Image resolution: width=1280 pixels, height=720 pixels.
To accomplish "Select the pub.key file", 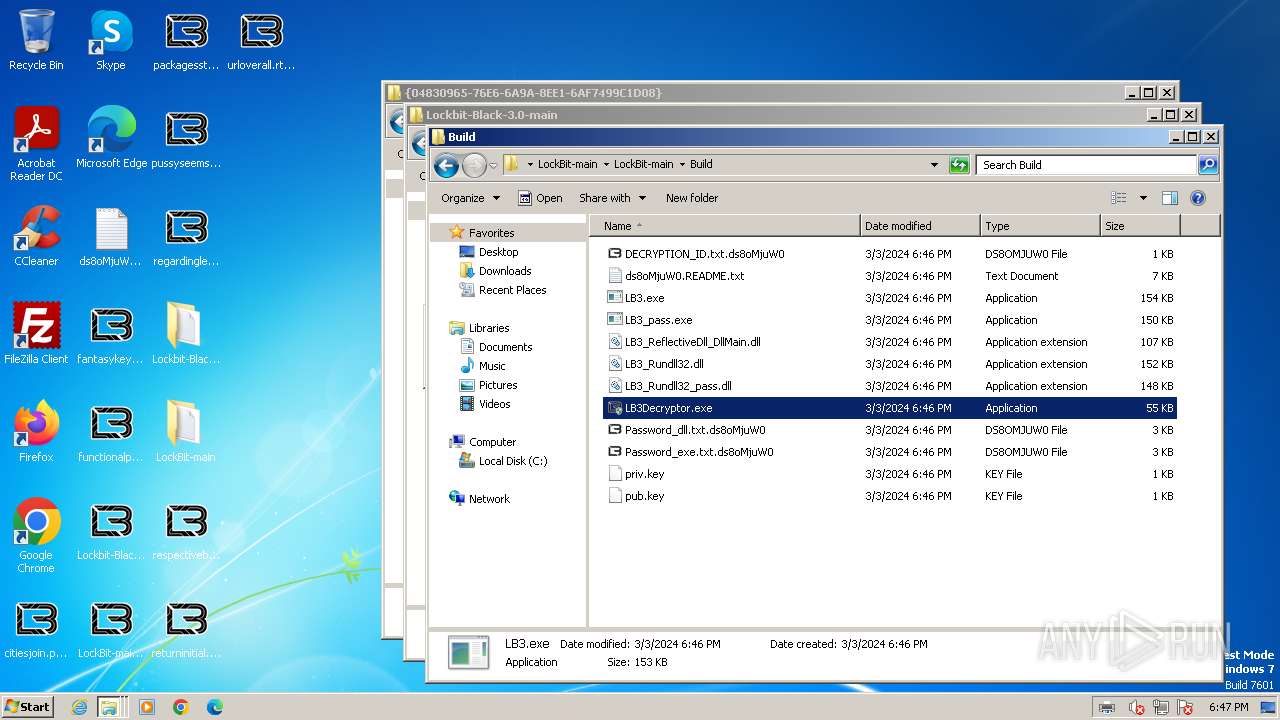I will pos(890,496).
